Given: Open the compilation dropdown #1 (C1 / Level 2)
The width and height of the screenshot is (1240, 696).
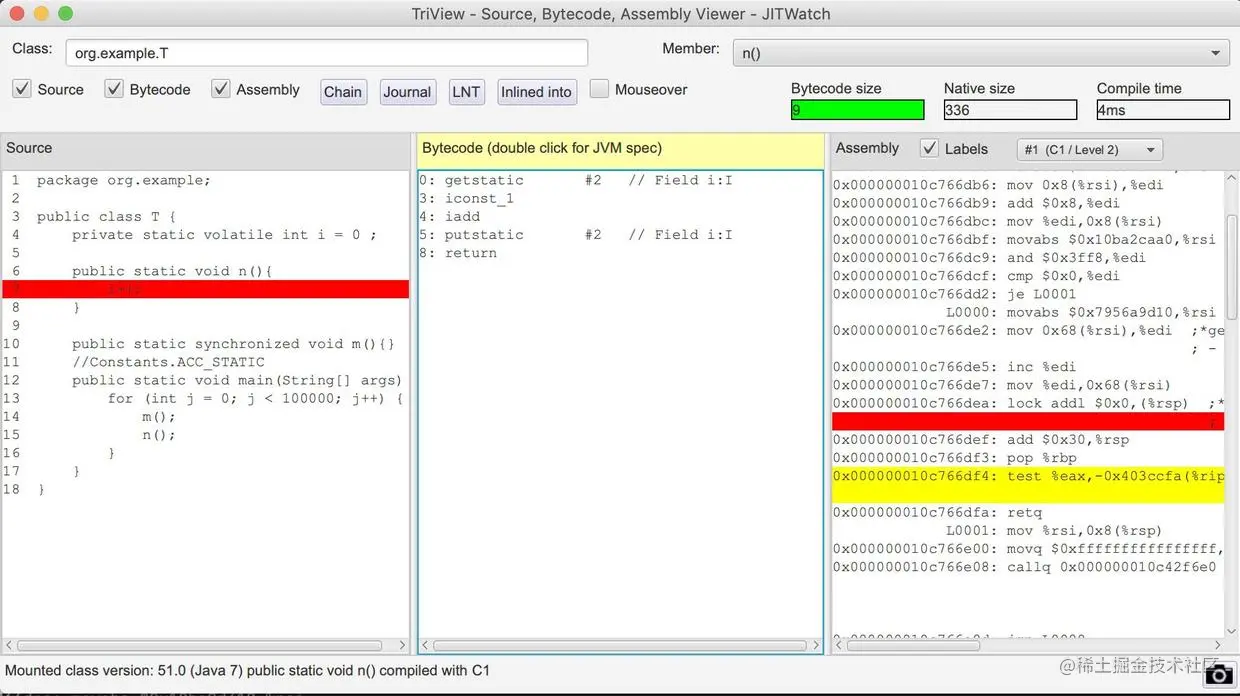Looking at the screenshot, I should tap(1089, 149).
